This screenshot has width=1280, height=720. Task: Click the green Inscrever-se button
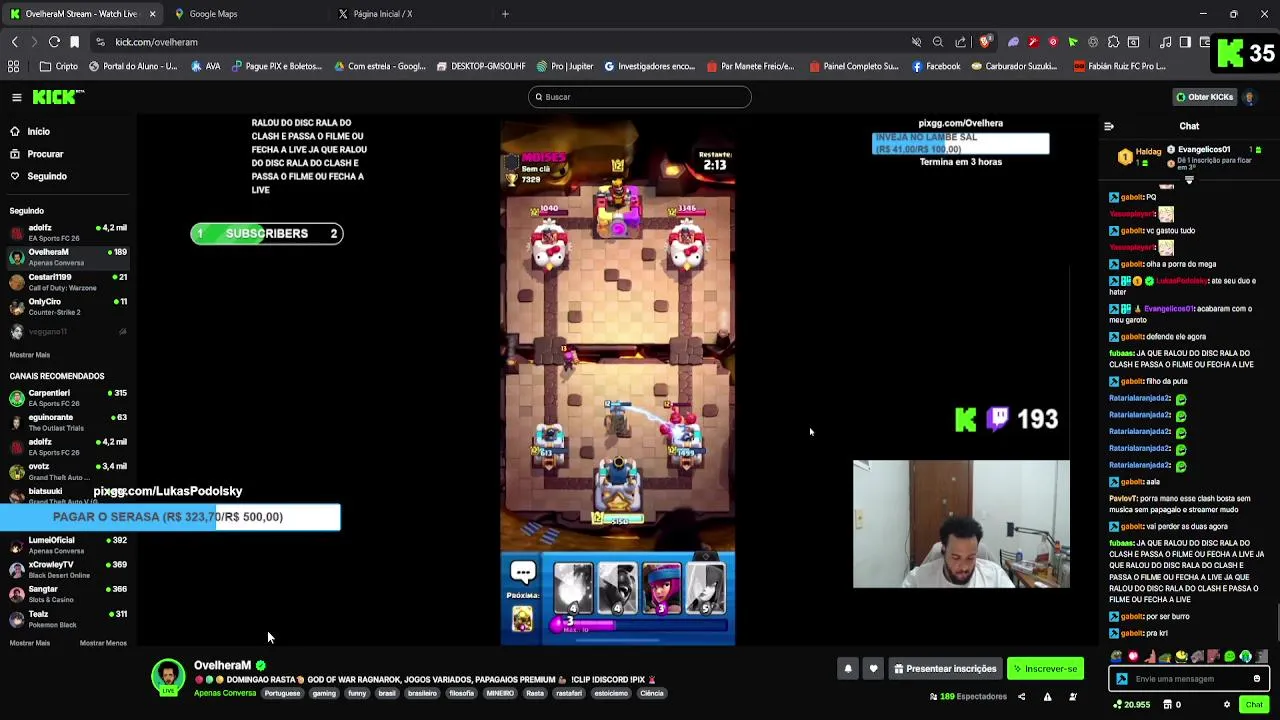point(1045,669)
